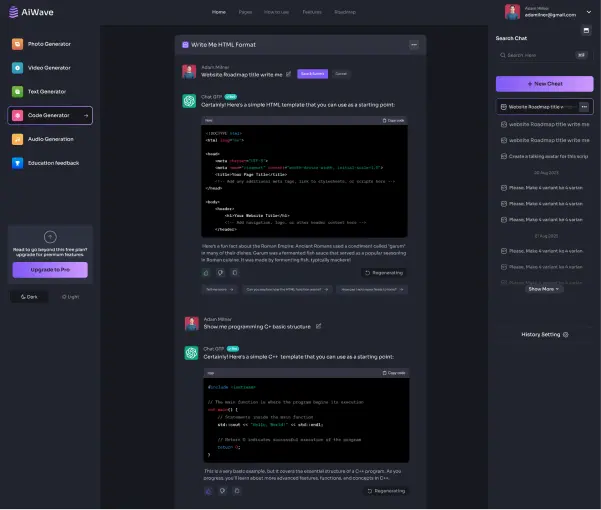Viewport: 601px width, 510px height.
Task: Switch to Dark theme
Action: coord(28,297)
